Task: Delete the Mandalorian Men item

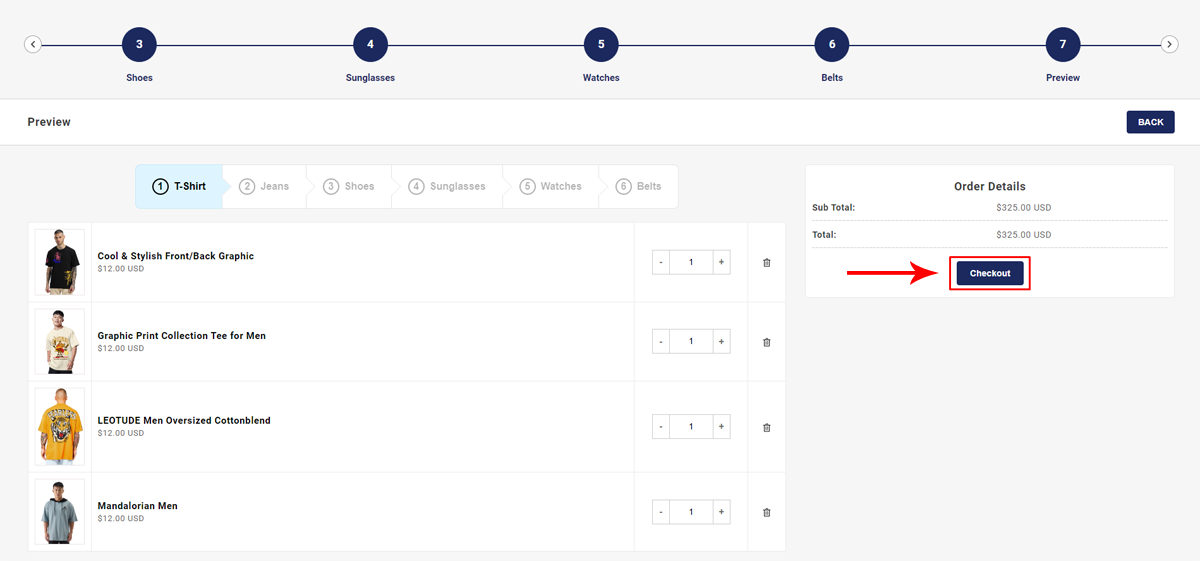Action: pyautogui.click(x=767, y=512)
